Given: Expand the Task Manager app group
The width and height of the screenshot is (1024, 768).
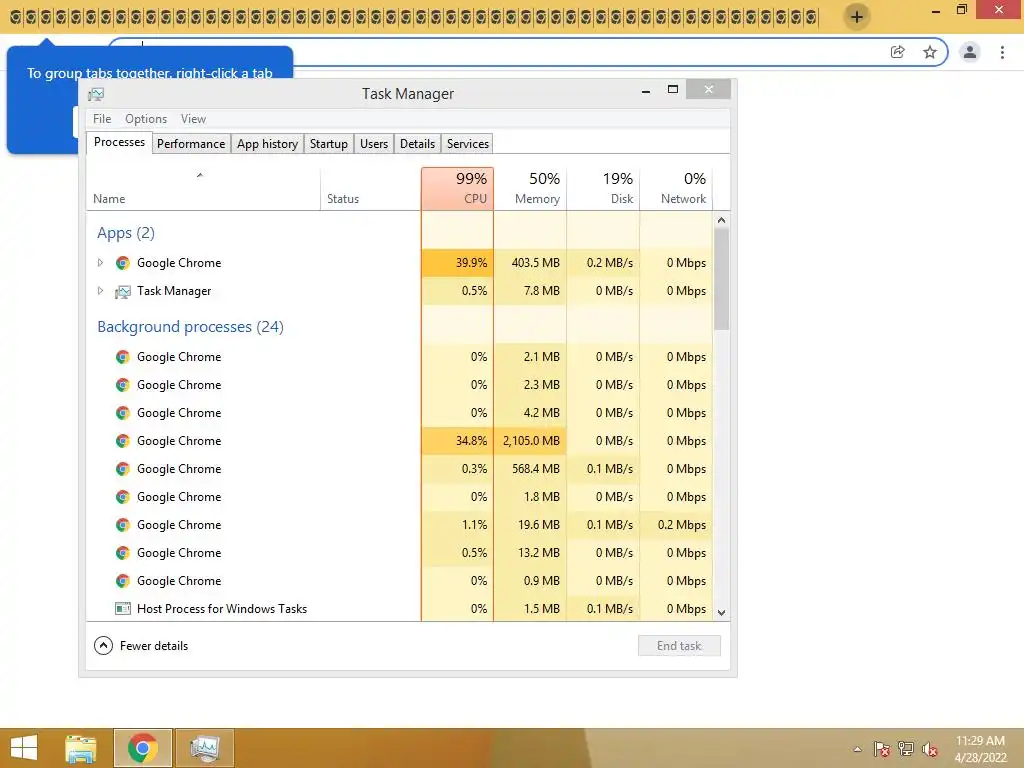Looking at the screenshot, I should [x=100, y=291].
